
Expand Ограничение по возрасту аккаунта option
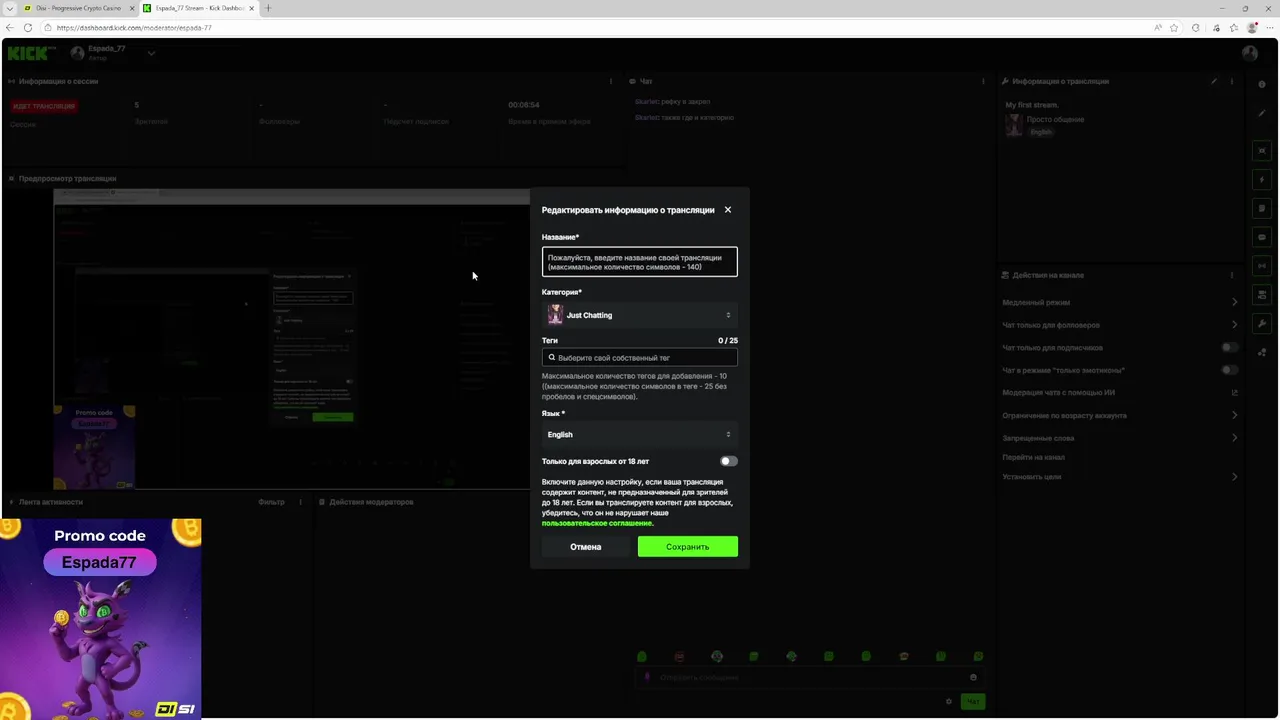click(x=1120, y=415)
